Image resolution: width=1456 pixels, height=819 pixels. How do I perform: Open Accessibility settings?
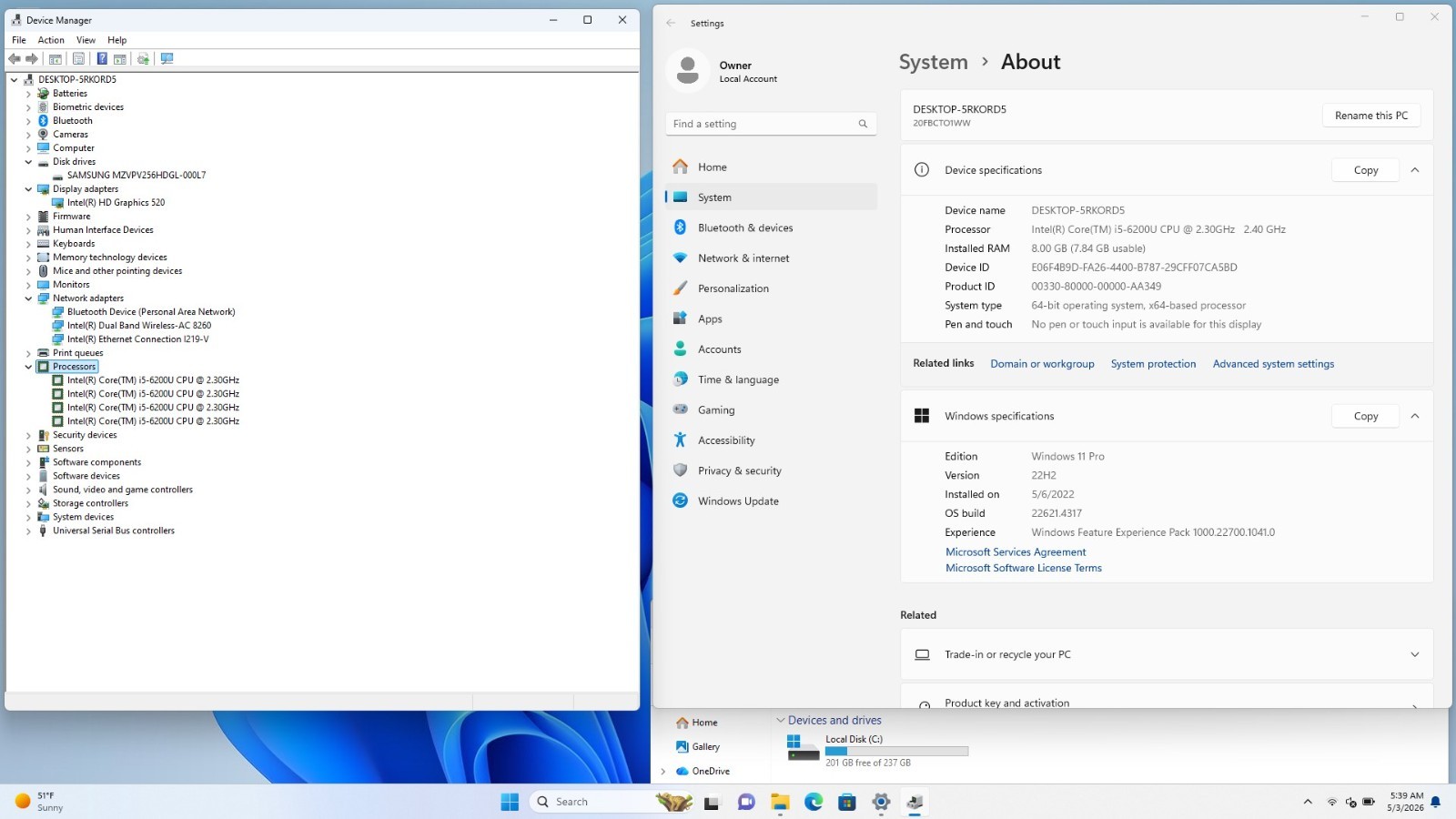click(771, 440)
